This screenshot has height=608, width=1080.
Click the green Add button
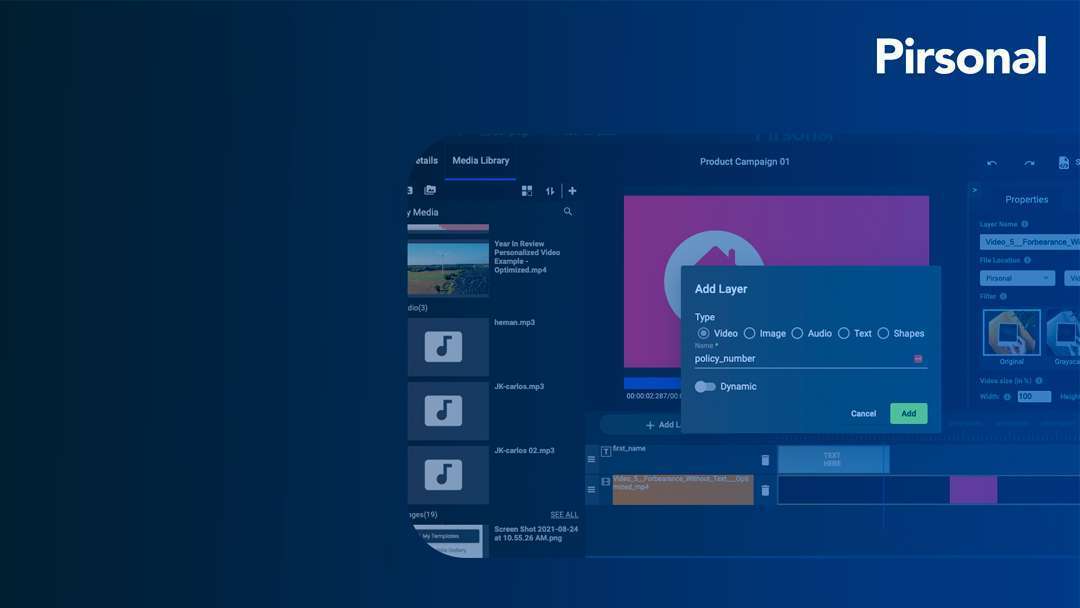pos(908,412)
